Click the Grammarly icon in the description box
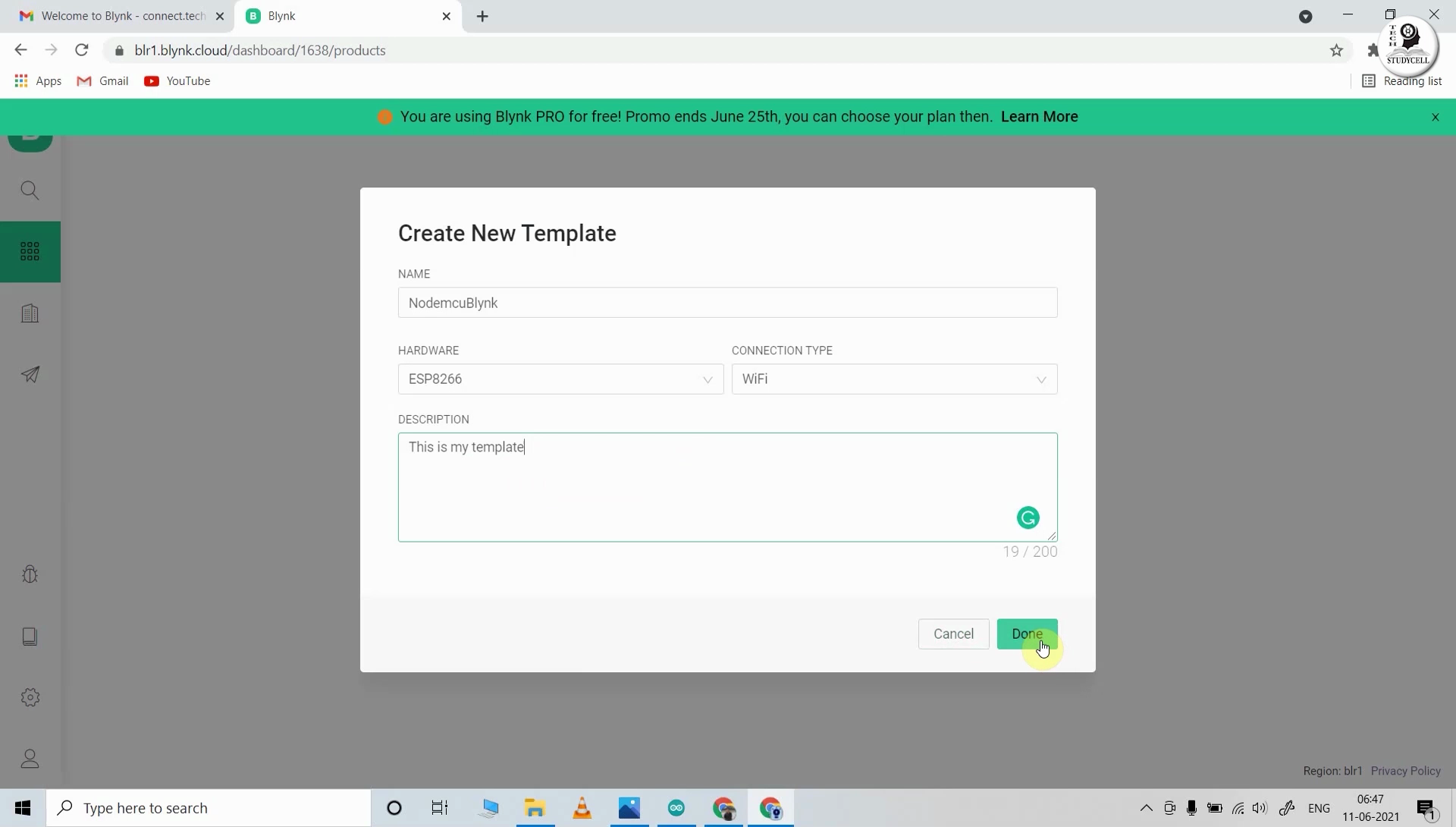1456x827 pixels. point(1028,518)
